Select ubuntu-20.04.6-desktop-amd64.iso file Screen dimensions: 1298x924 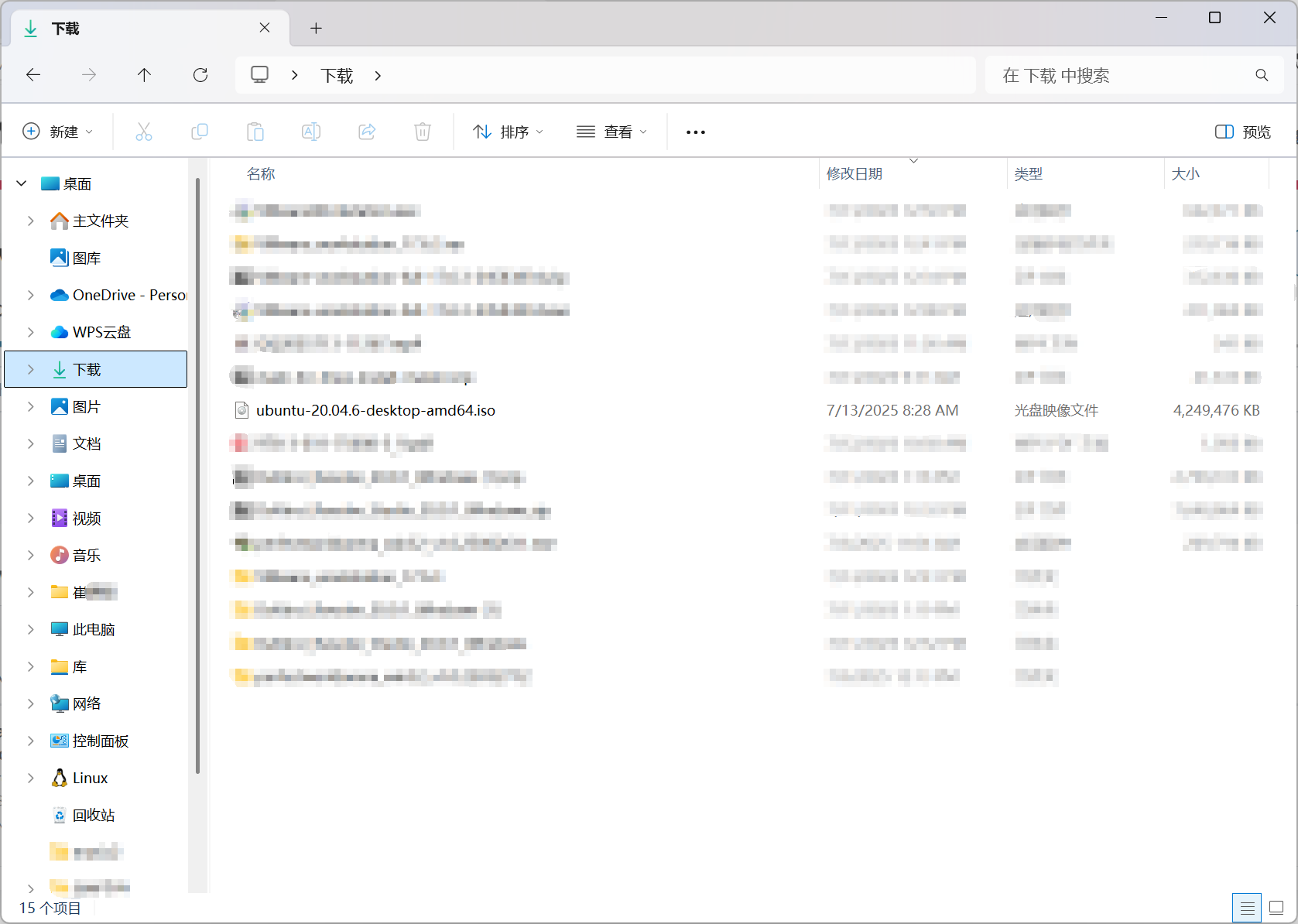click(x=375, y=410)
